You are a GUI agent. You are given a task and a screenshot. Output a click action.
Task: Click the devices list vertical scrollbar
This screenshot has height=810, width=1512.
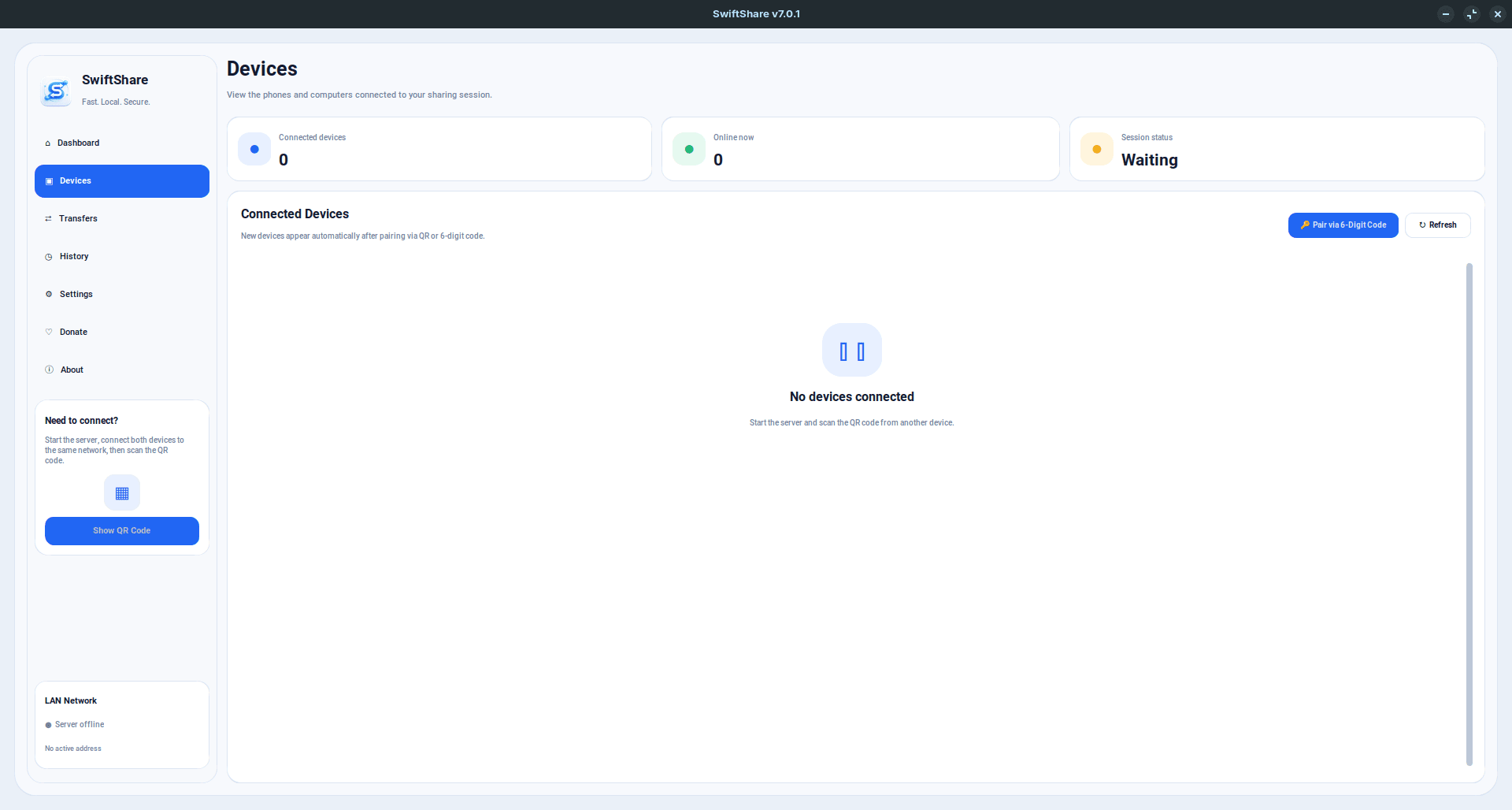click(1469, 515)
